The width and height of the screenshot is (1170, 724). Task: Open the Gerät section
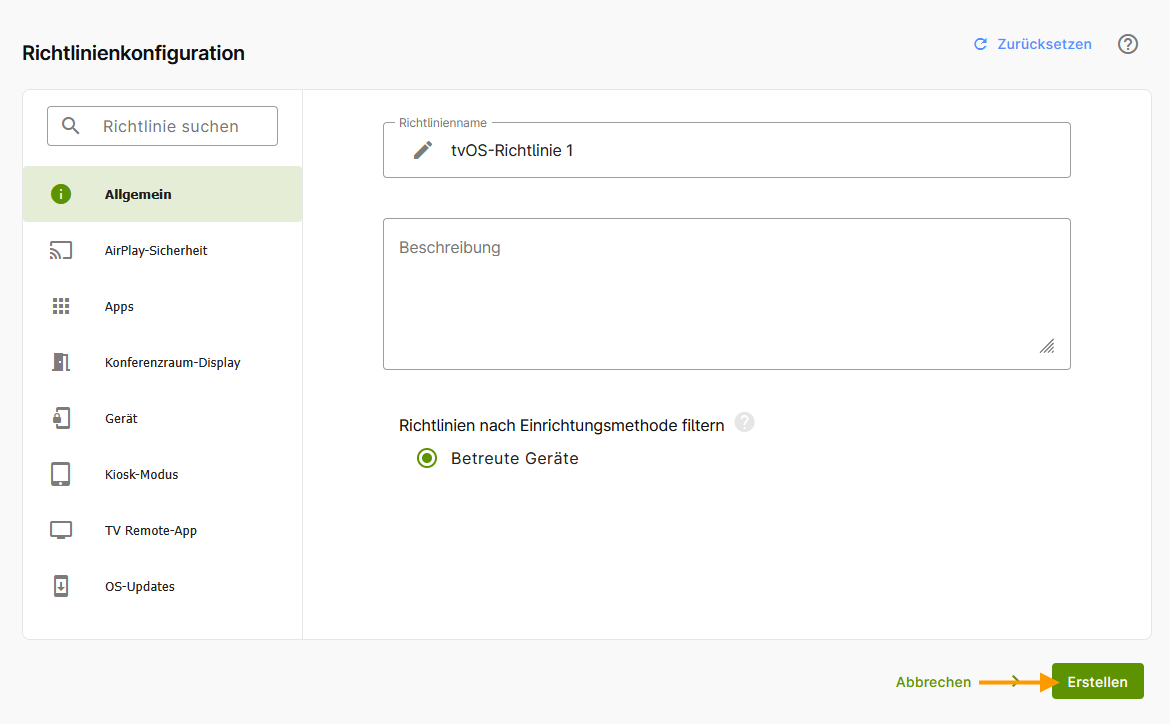(163, 418)
